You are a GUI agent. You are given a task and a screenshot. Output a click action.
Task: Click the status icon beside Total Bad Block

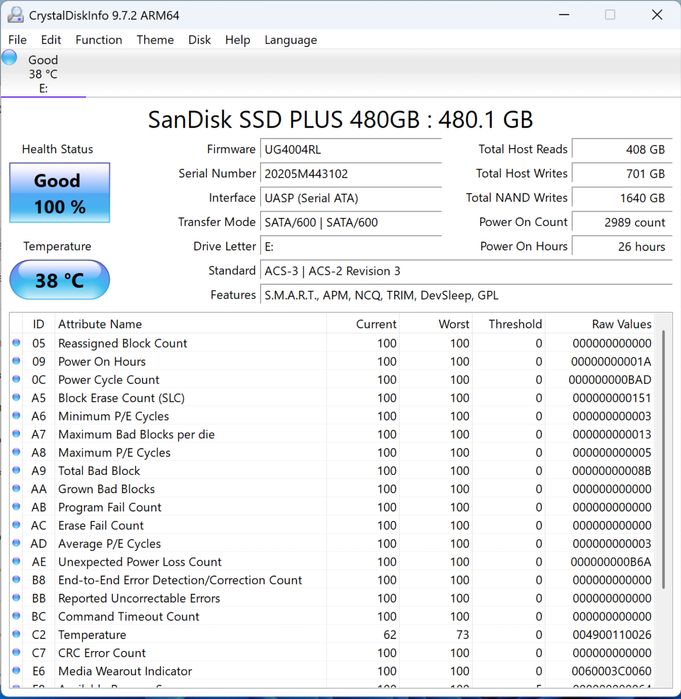click(16, 471)
